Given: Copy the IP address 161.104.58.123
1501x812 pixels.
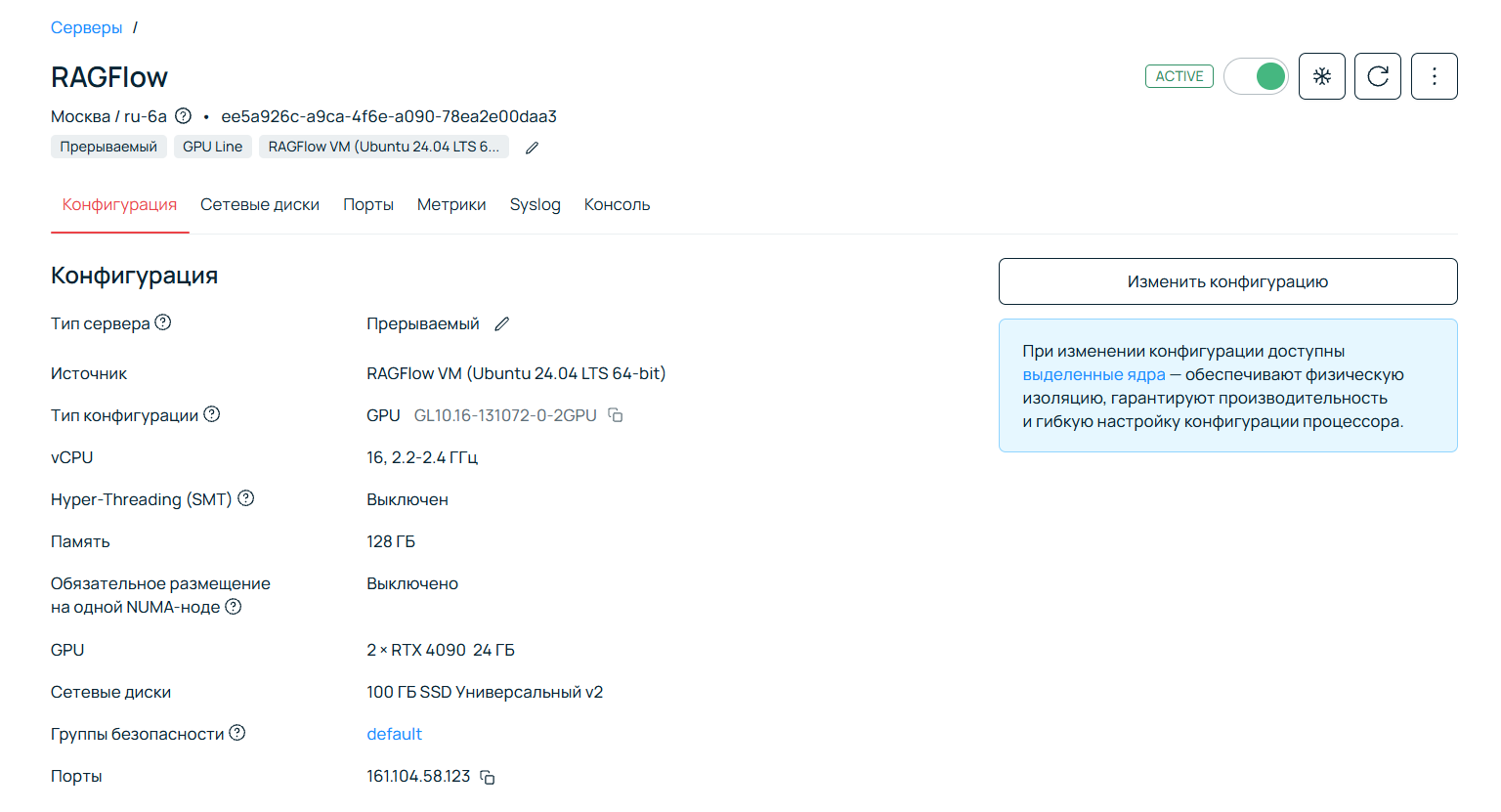Looking at the screenshot, I should (488, 777).
